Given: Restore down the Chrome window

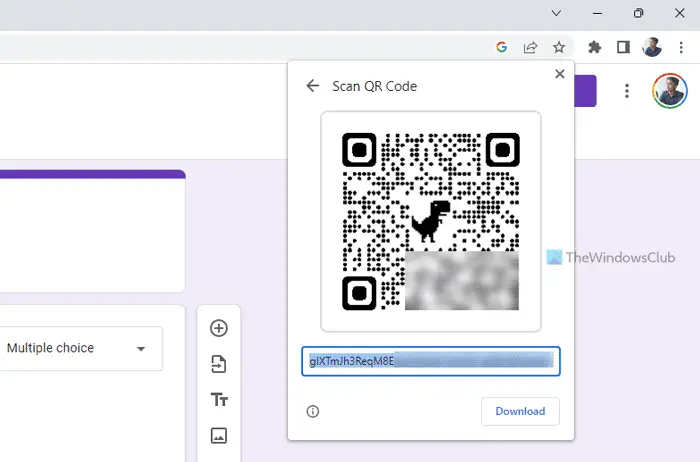Looking at the screenshot, I should click(638, 13).
